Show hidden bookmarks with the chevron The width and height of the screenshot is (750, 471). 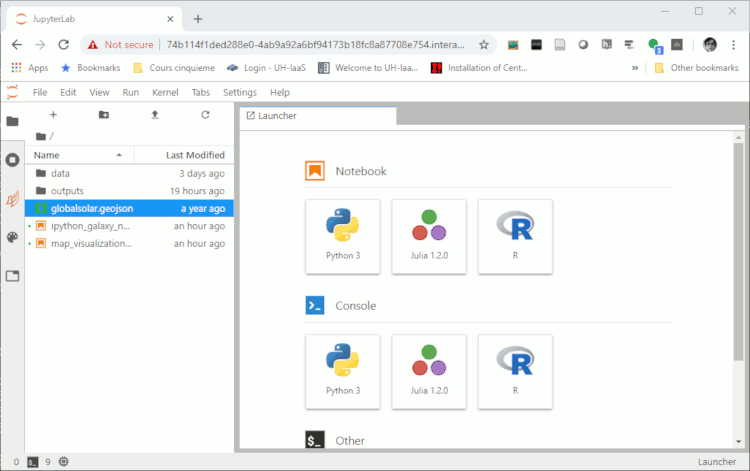pos(635,68)
